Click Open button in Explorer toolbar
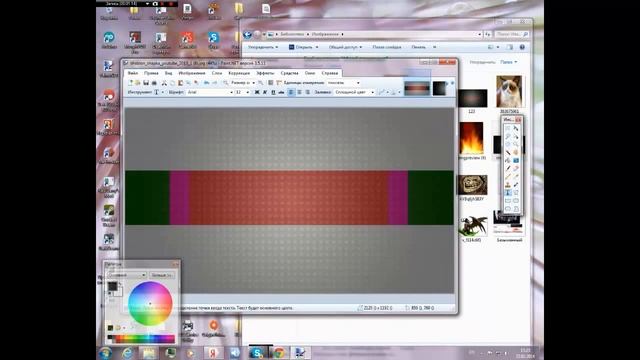 click(x=304, y=47)
